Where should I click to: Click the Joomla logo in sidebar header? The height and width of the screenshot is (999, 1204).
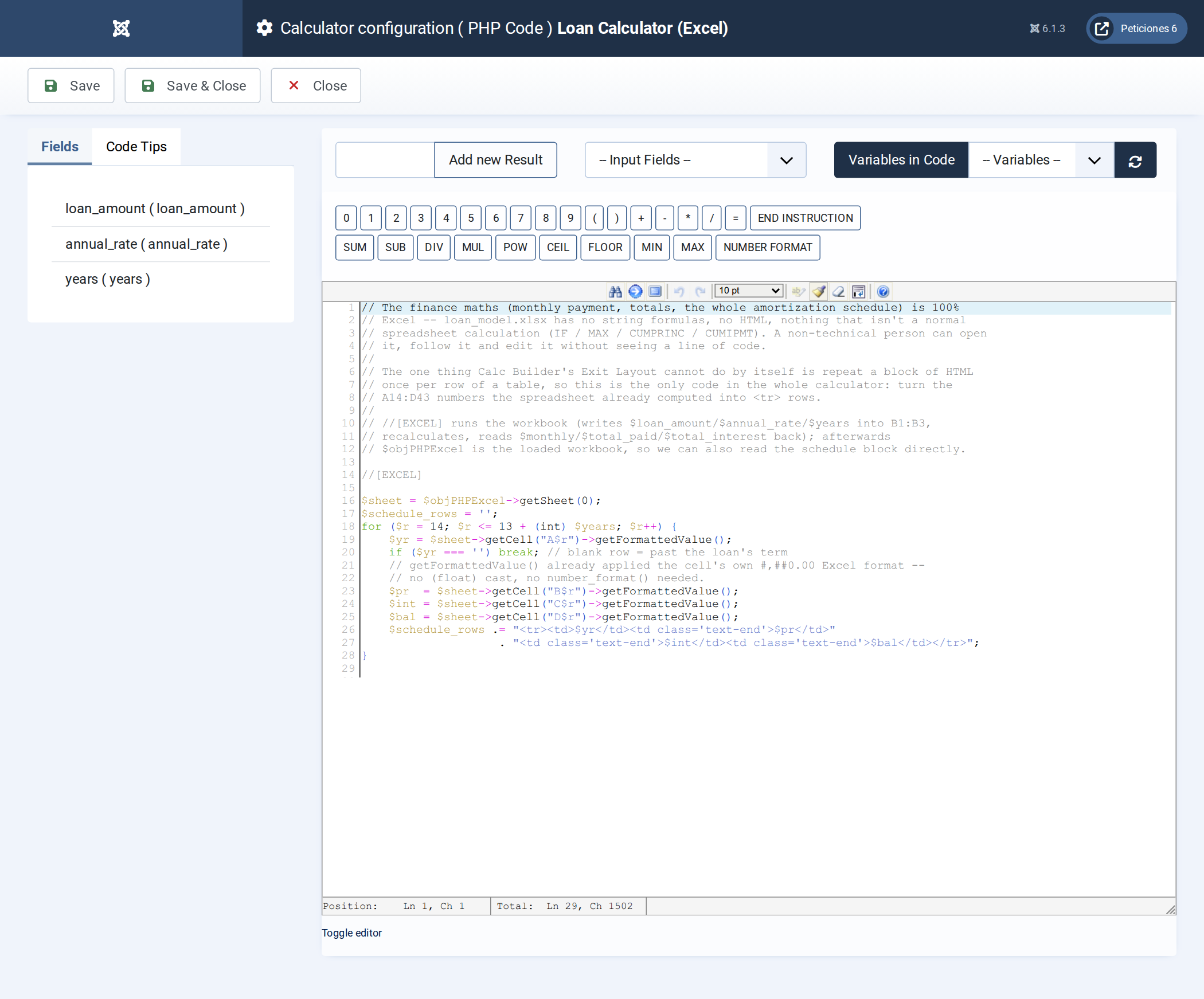(x=121, y=28)
